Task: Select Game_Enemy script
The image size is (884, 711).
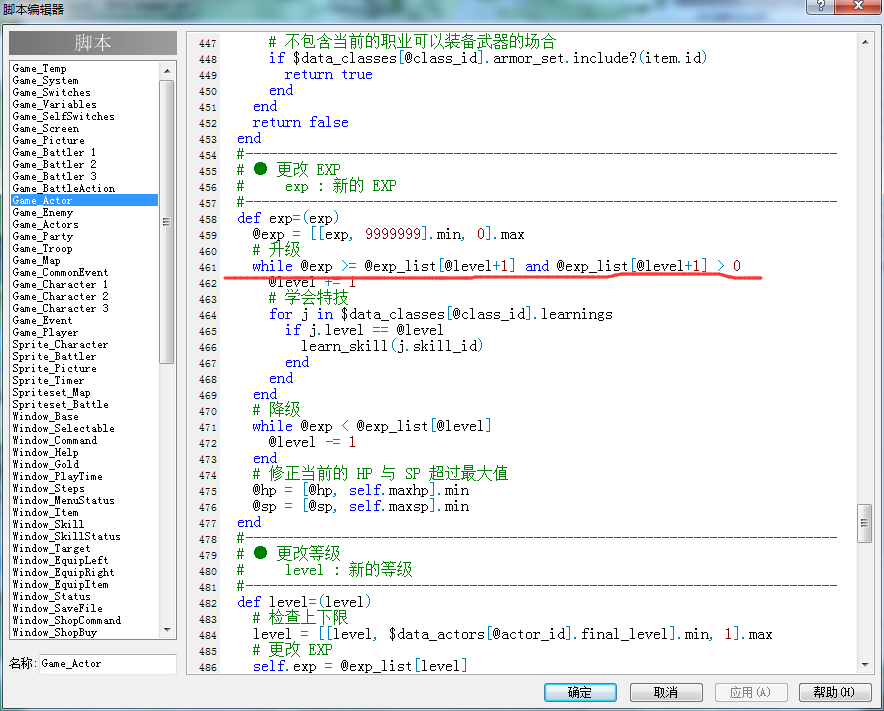Action: pyautogui.click(x=43, y=213)
